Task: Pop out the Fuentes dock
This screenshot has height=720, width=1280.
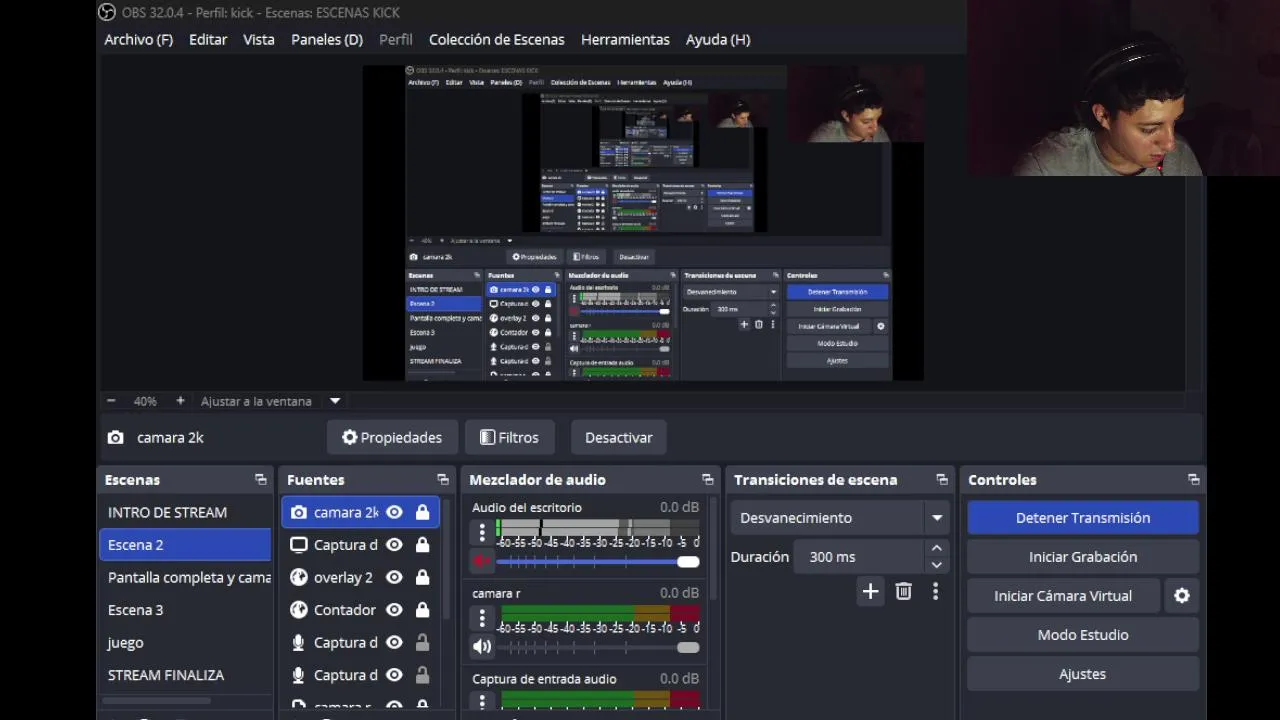Action: pos(443,480)
